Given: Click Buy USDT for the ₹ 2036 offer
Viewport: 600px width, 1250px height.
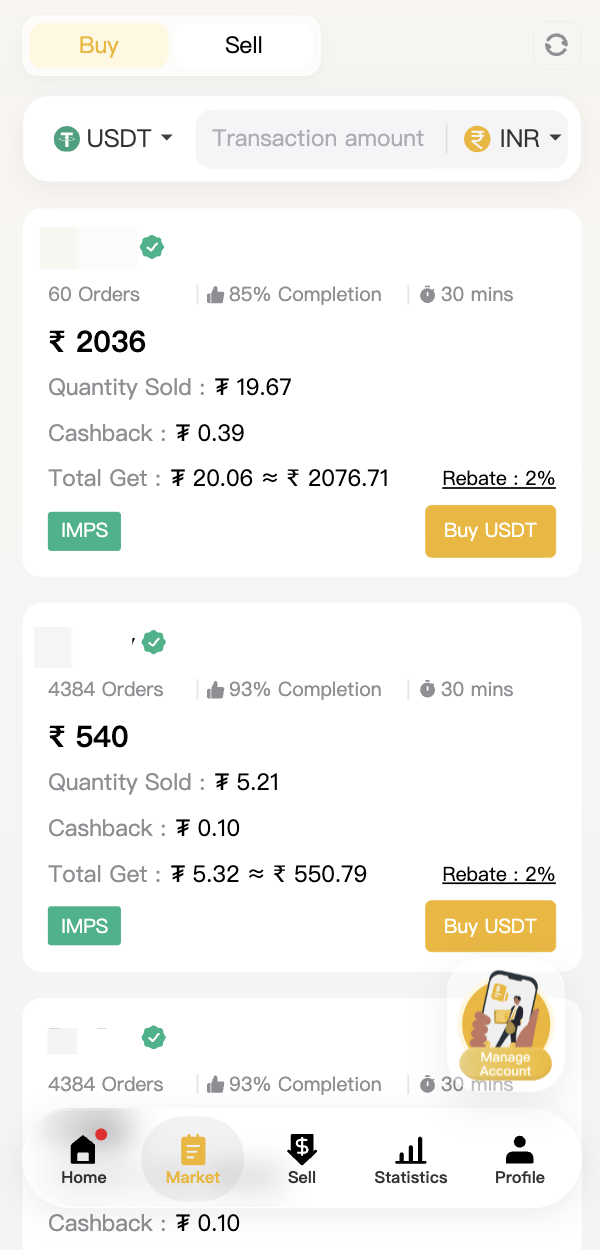Looking at the screenshot, I should [x=490, y=531].
